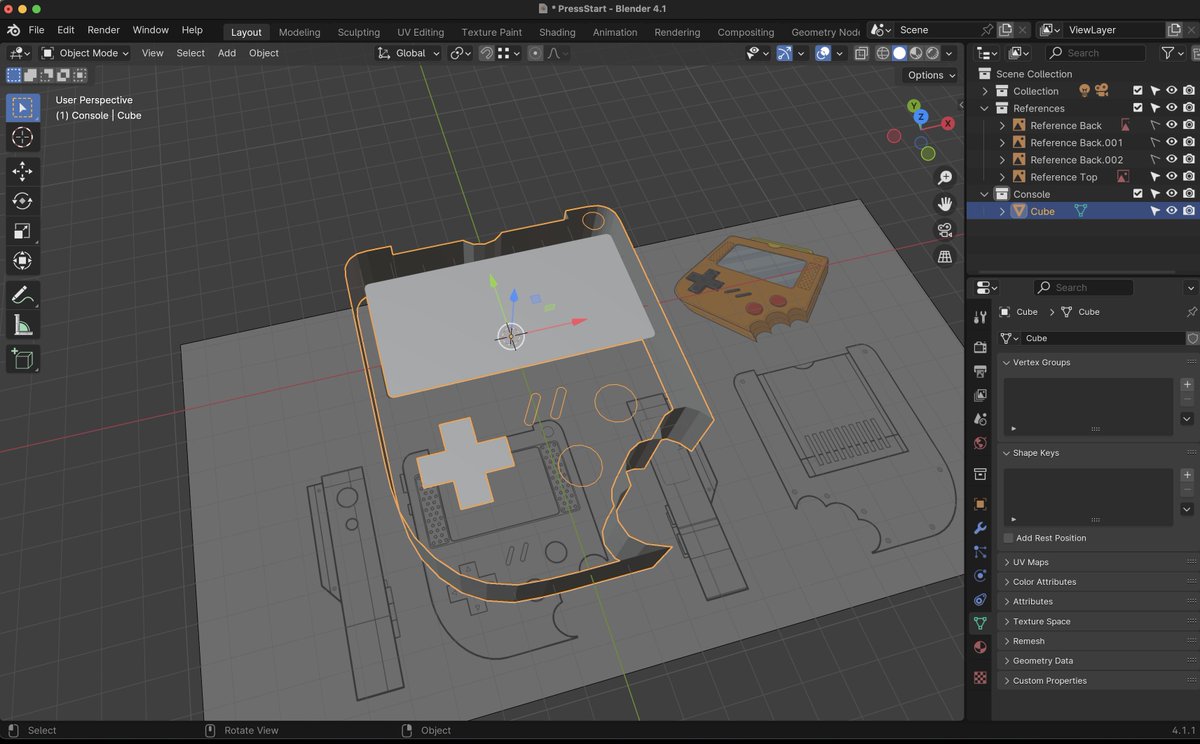Toggle proportional editing button
Viewport: 1200px width, 744px height.
(x=535, y=53)
